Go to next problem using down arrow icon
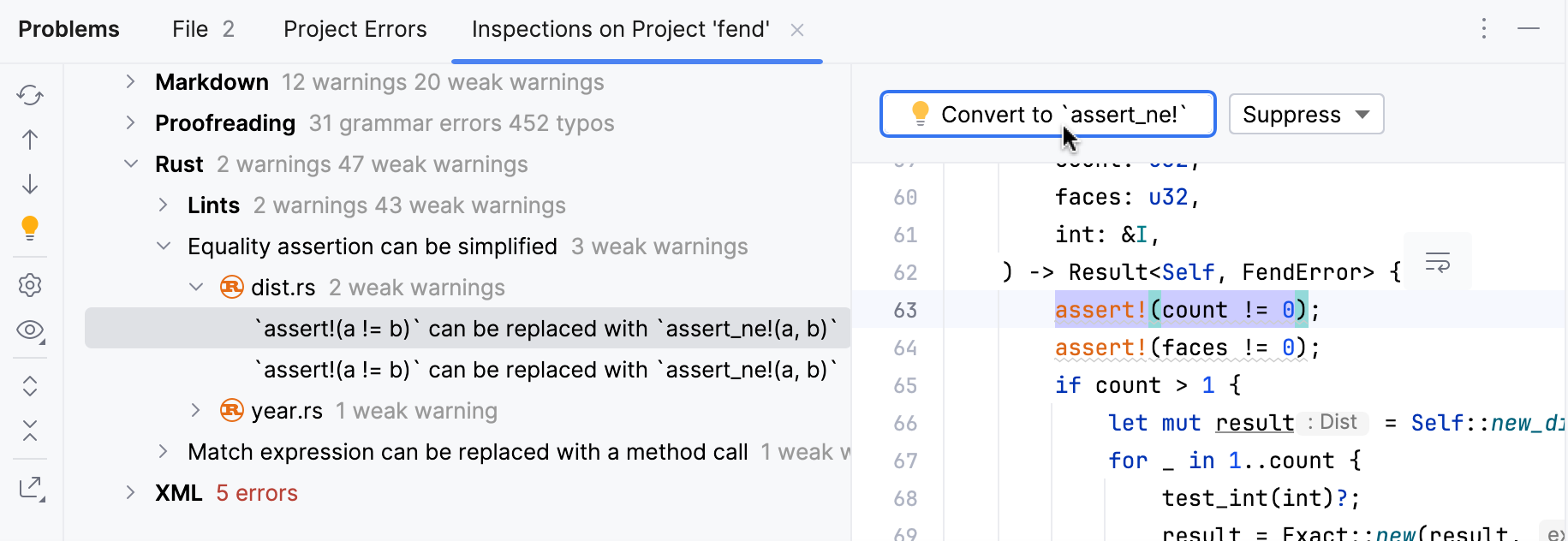Screen dimensions: 1568x541 30,184
